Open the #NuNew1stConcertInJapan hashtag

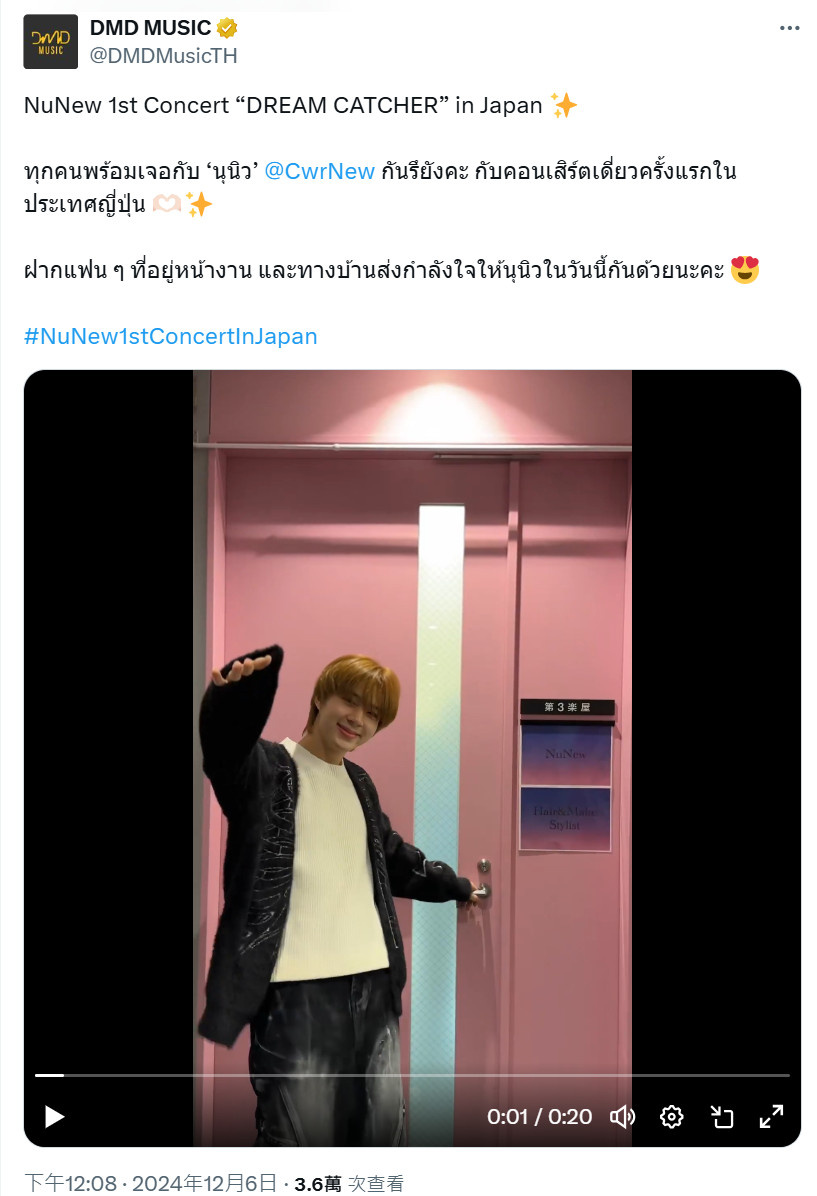(171, 336)
